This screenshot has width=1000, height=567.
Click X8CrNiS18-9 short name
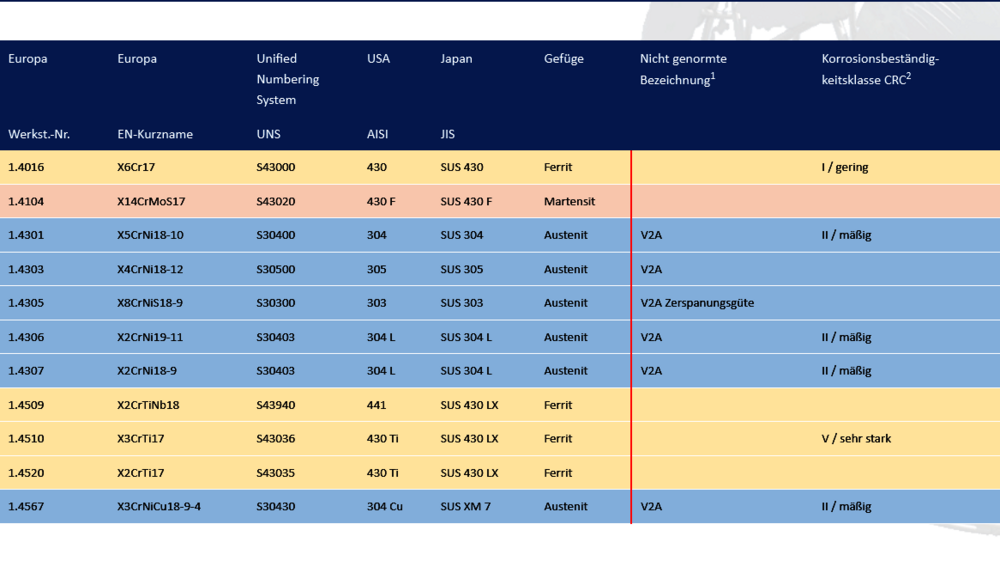[150, 303]
